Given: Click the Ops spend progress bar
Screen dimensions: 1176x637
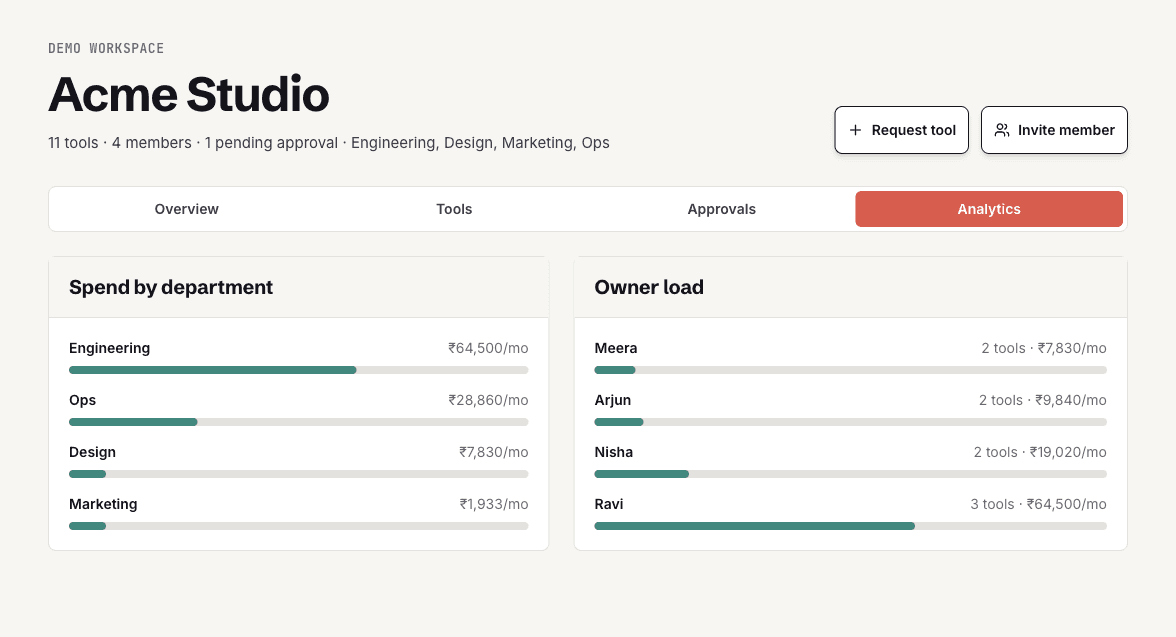Looking at the screenshot, I should point(298,422).
